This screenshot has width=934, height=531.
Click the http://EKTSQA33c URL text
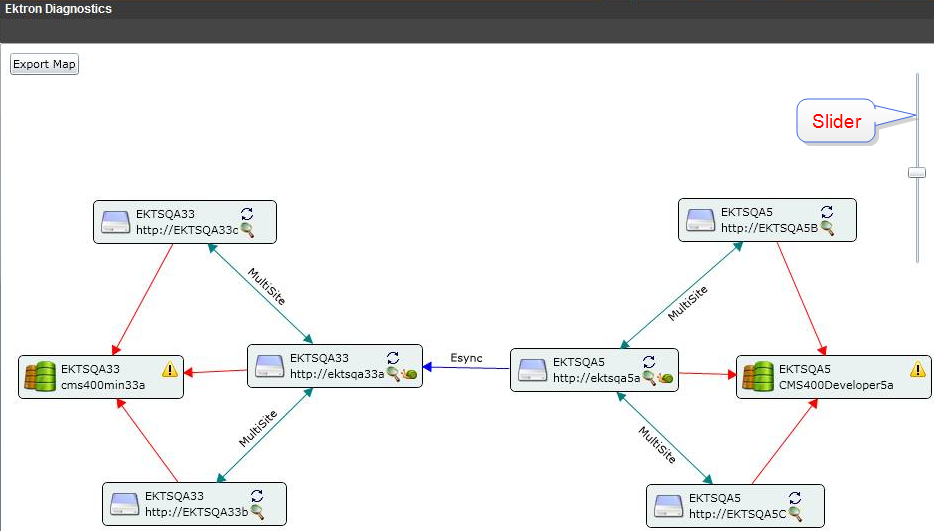pos(187,230)
